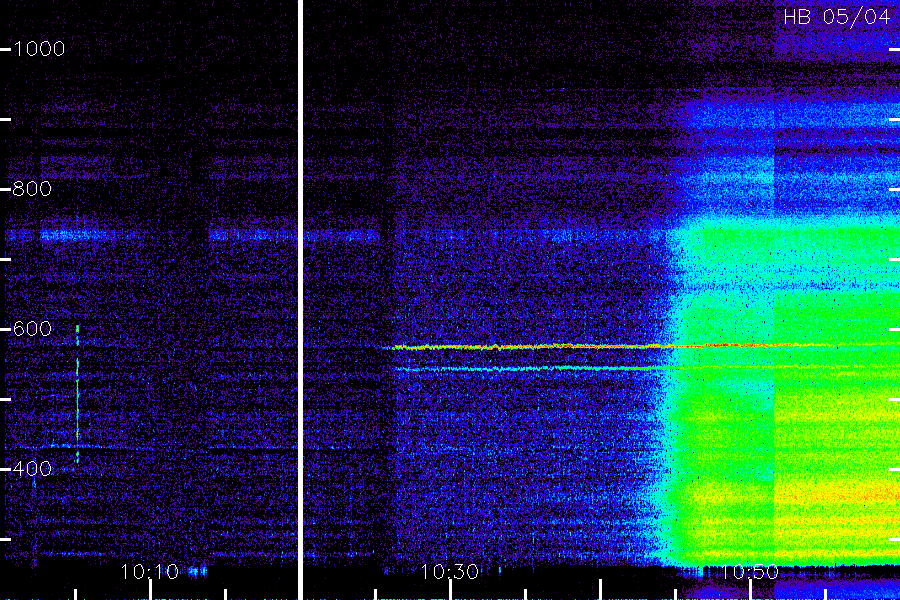Click the 400 frequency axis label

[32, 469]
